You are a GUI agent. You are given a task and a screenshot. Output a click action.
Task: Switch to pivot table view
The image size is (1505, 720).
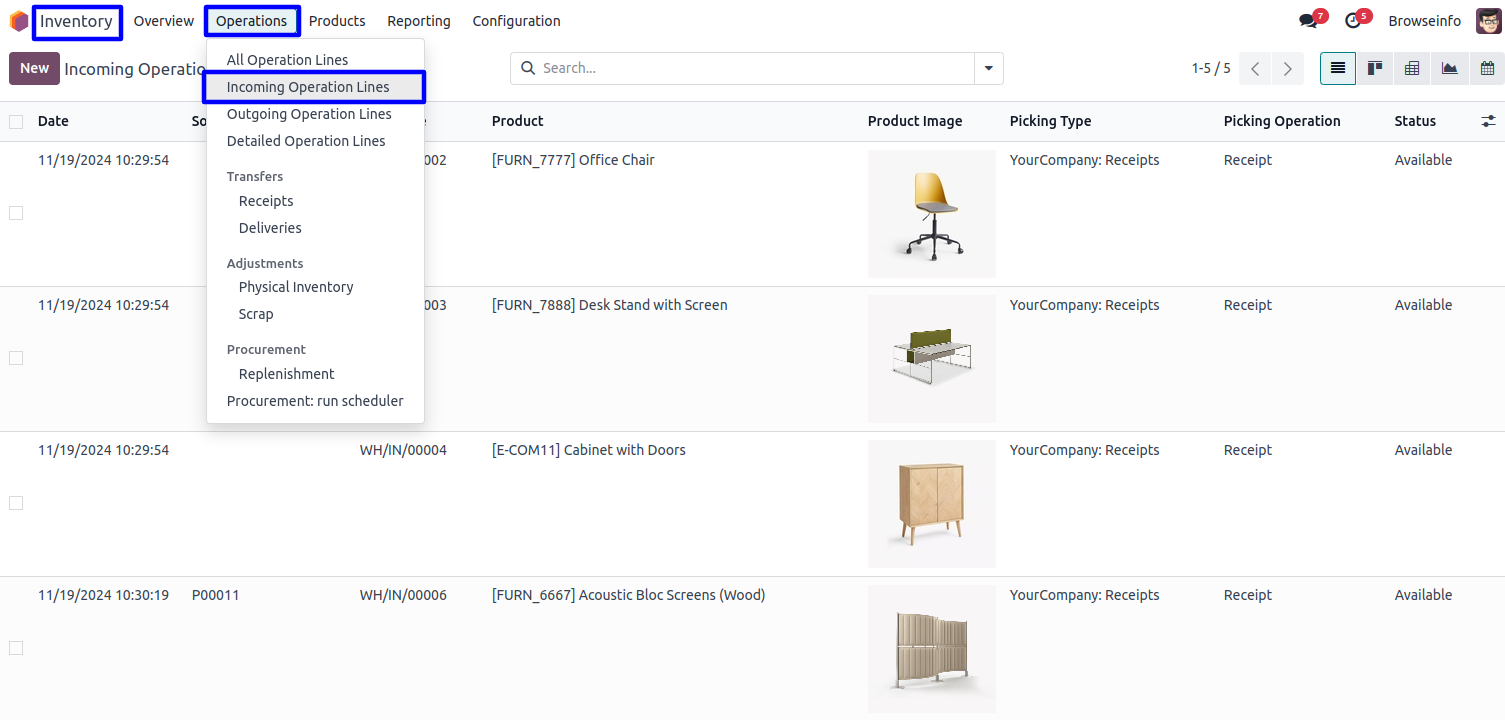[1412, 68]
